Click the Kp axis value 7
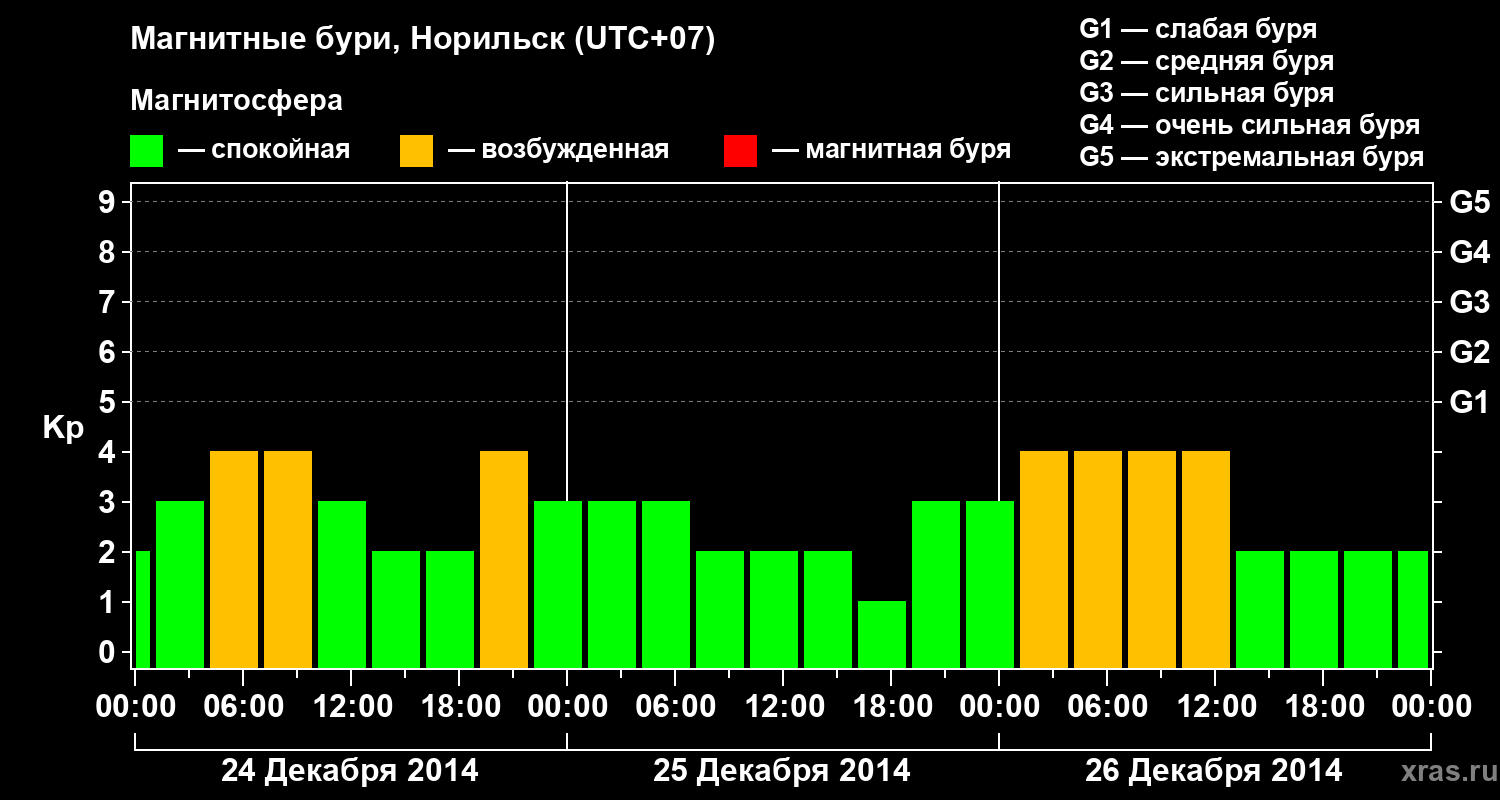The image size is (1500, 800). (109, 302)
